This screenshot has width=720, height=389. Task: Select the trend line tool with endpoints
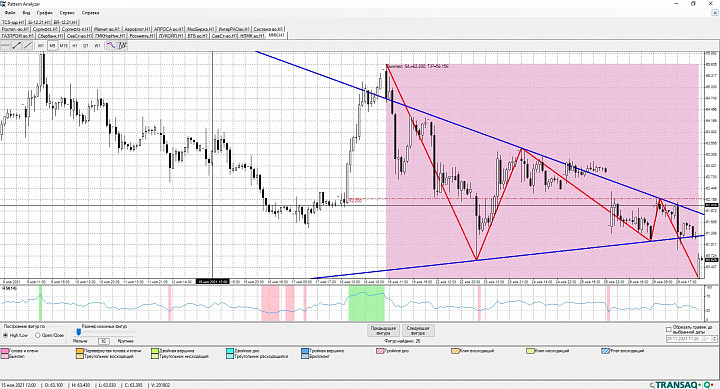tap(17, 45)
